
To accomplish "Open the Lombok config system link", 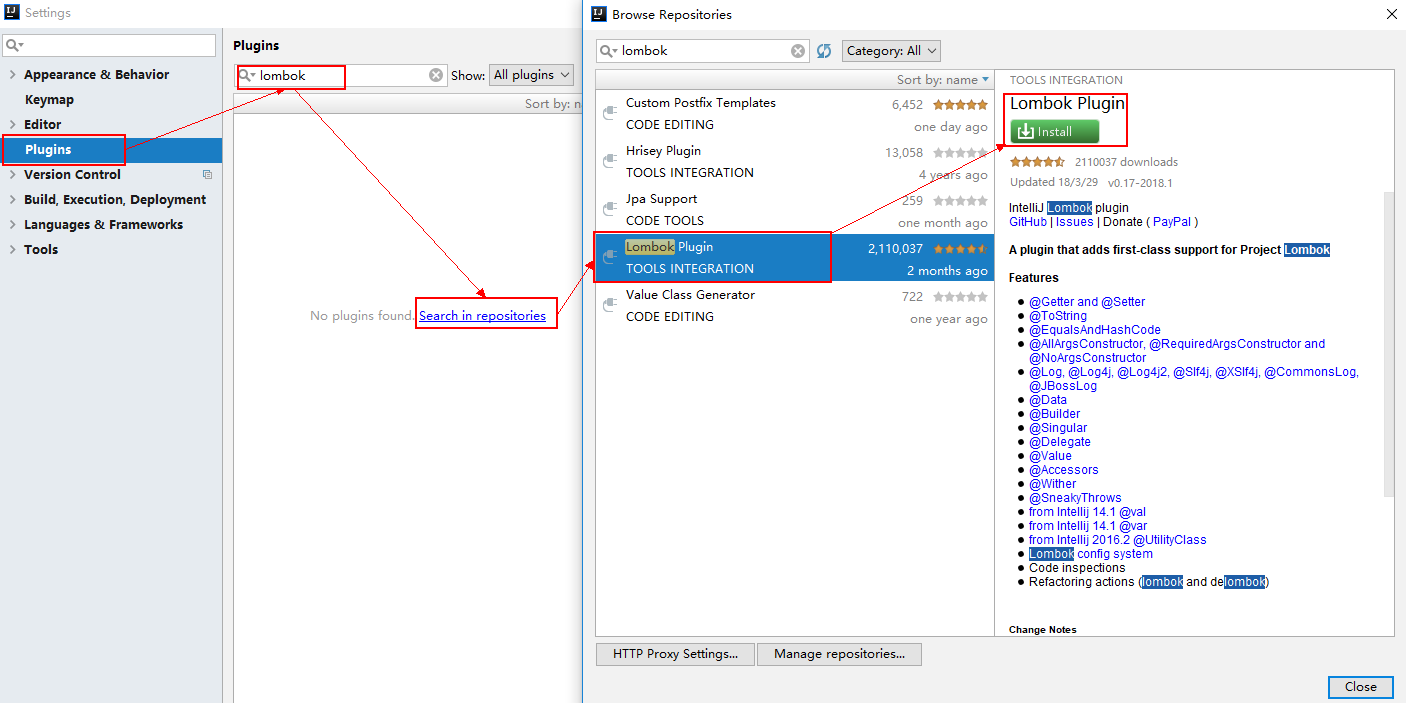I will 1091,554.
